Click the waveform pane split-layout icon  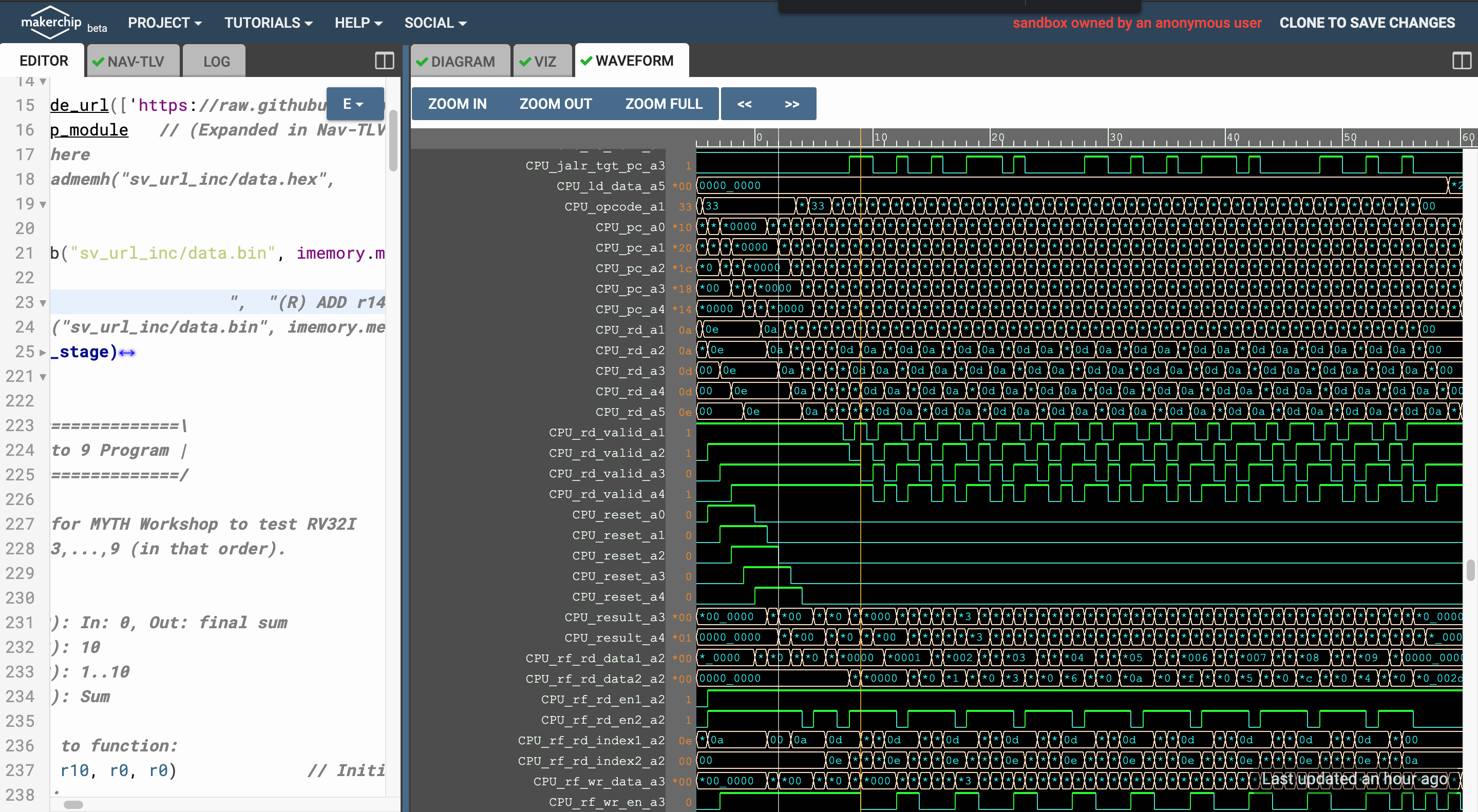tap(1462, 61)
